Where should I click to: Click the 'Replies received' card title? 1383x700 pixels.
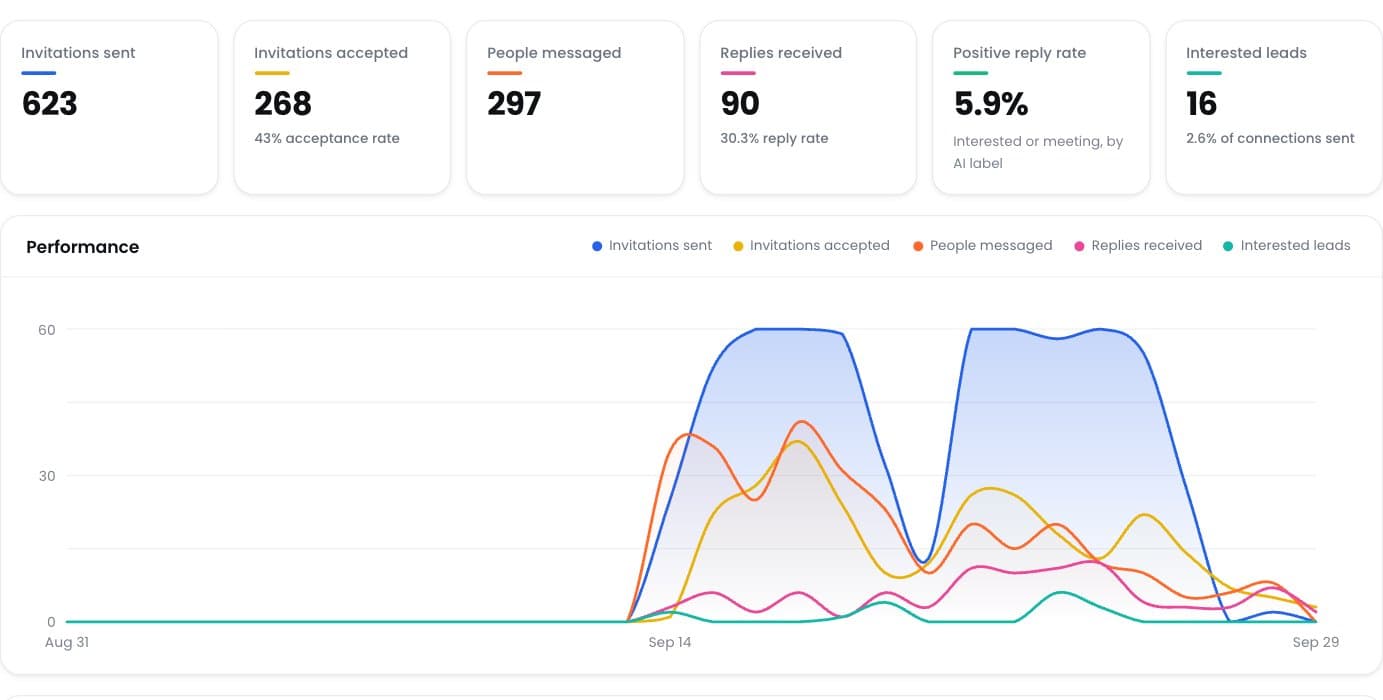tap(781, 53)
